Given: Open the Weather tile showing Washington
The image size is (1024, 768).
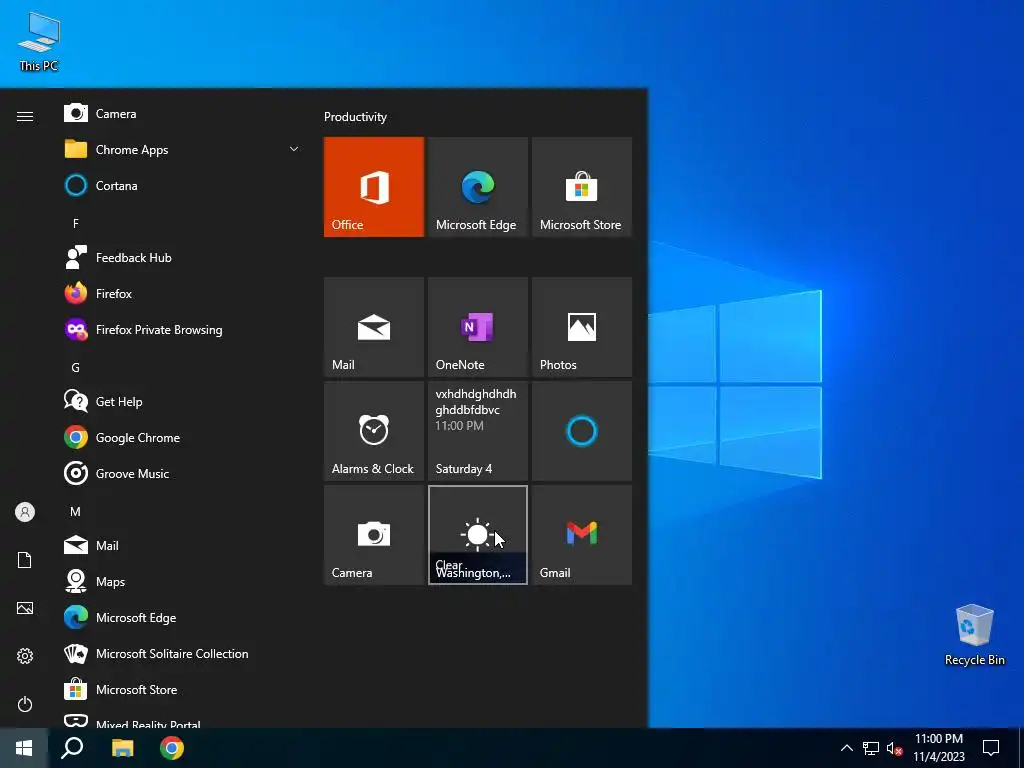Looking at the screenshot, I should point(477,535).
